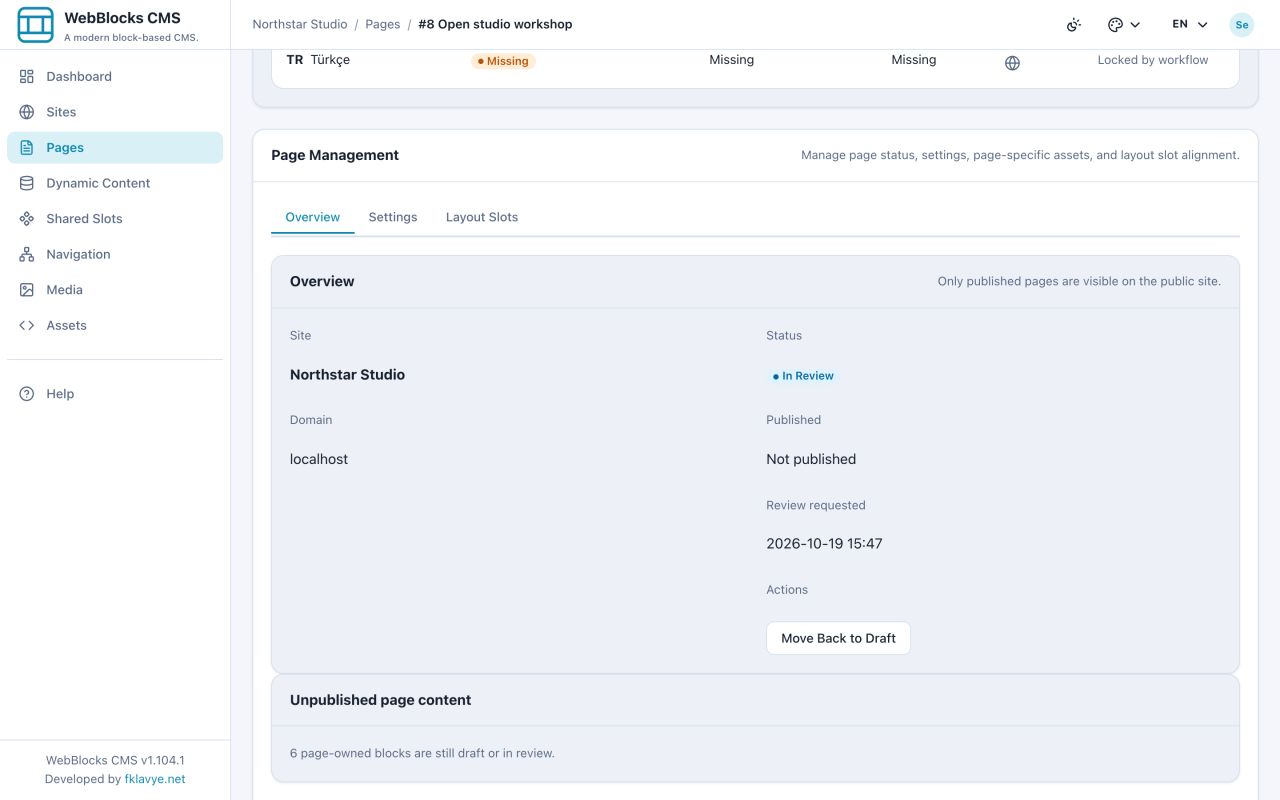Click the localhost domain value
The height and width of the screenshot is (800, 1280).
click(319, 459)
